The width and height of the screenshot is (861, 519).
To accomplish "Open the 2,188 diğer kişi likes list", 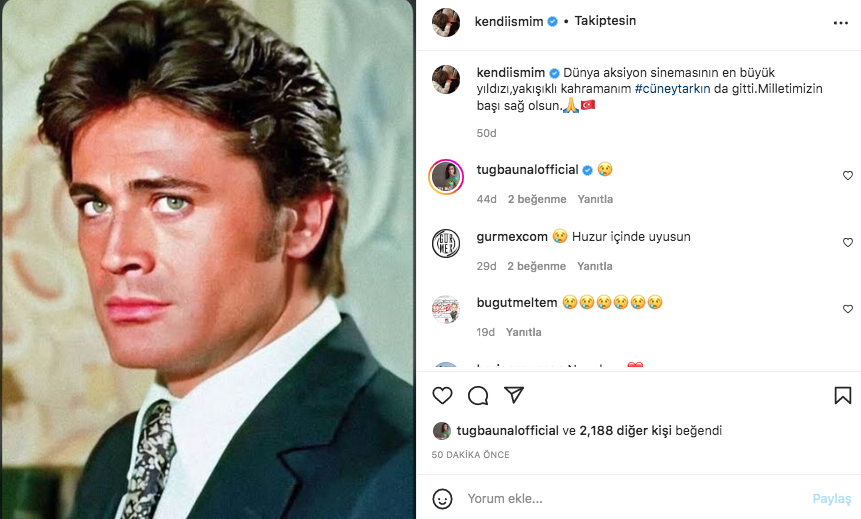I will coord(624,431).
